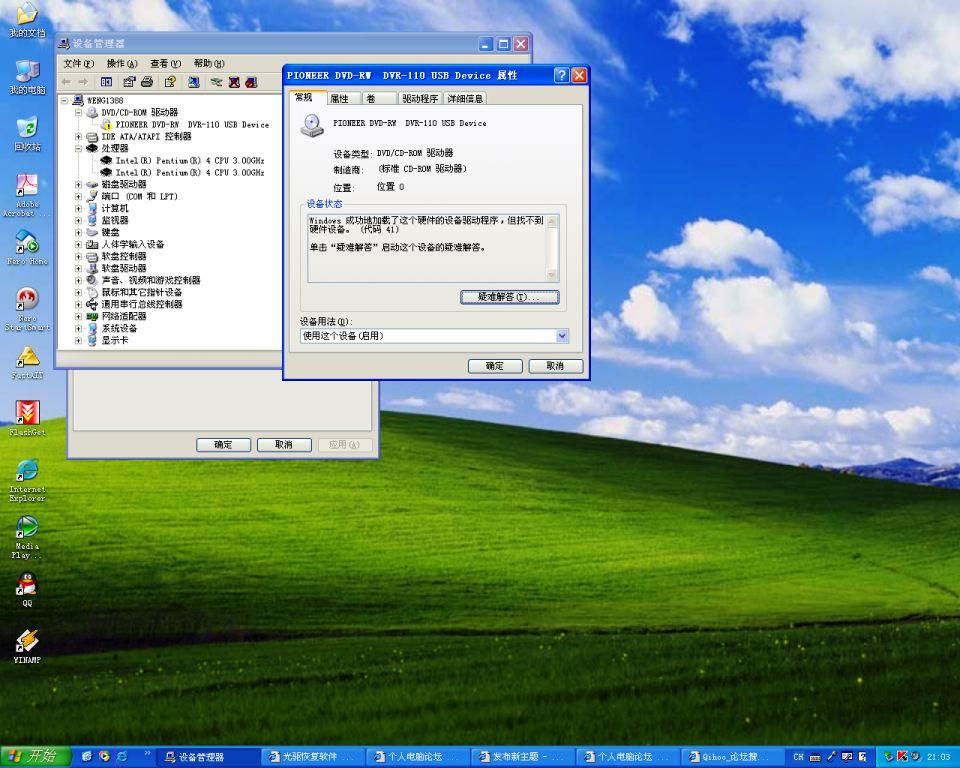Click the Scan for hardware changes icon
This screenshot has width=960, height=768.
point(193,82)
